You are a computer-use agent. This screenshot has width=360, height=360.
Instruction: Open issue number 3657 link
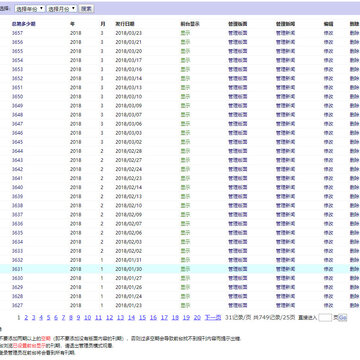coord(17,33)
